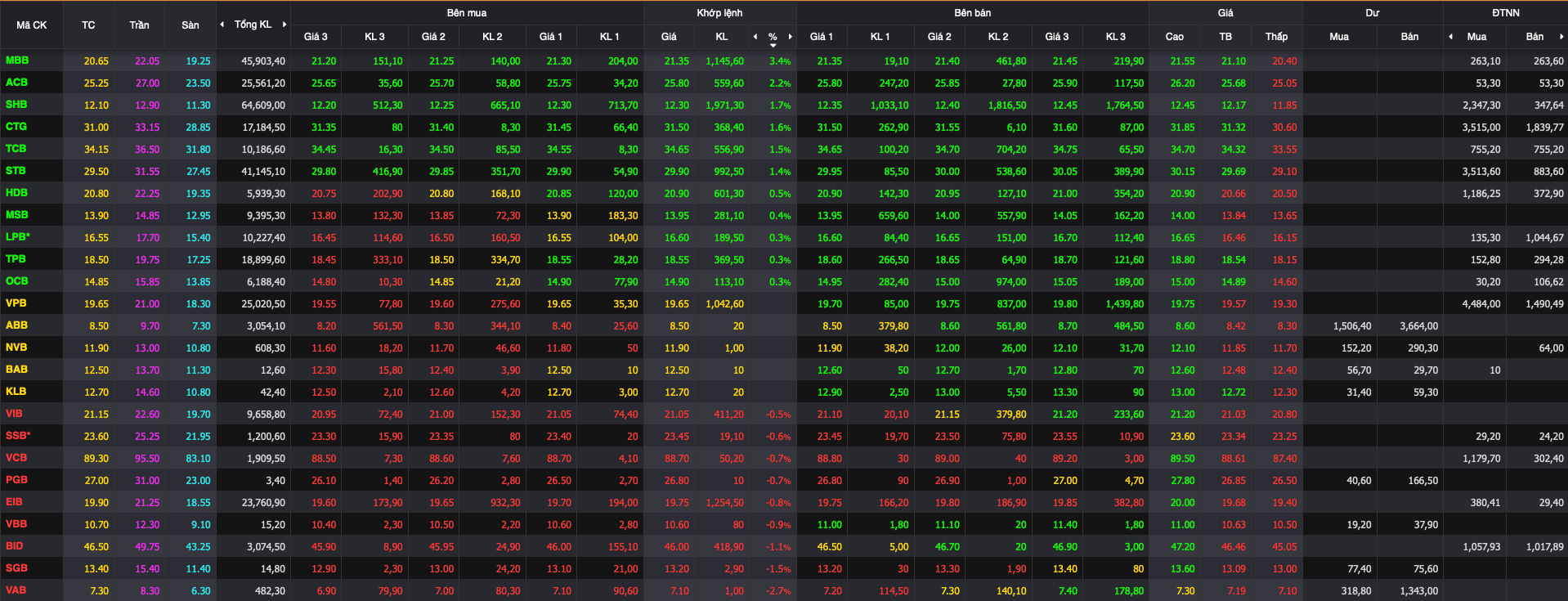Viewport: 1568px width, 601px height.
Task: Select the VIB ticker
Action: (x=15, y=414)
